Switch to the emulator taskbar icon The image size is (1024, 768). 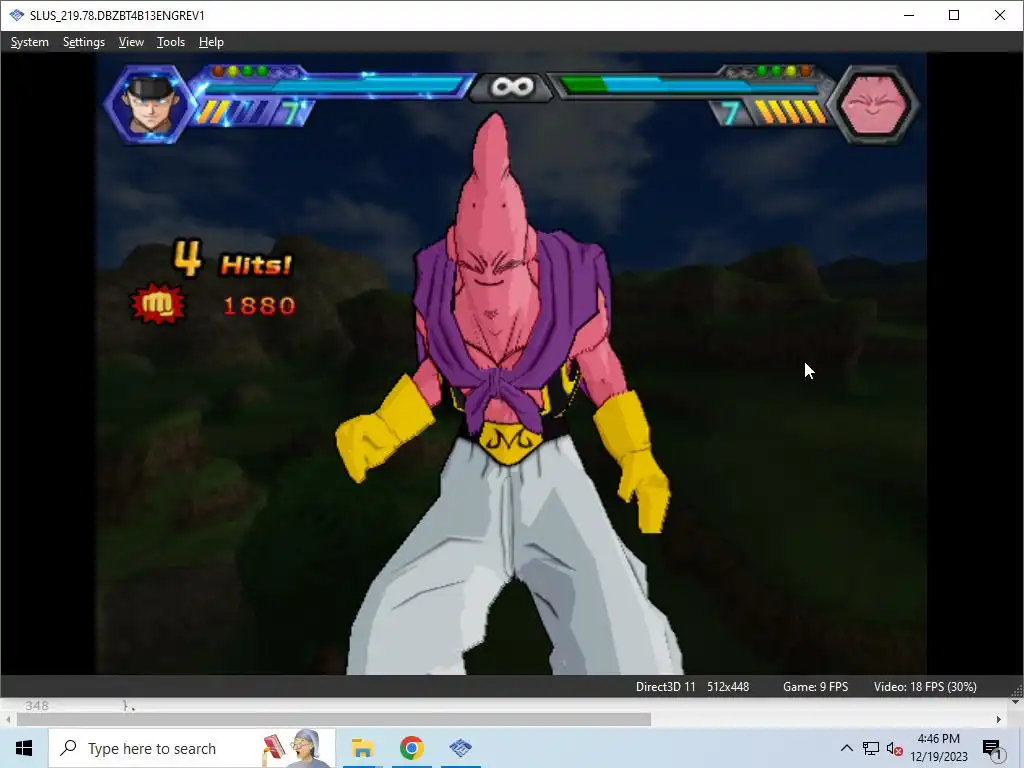click(x=460, y=748)
